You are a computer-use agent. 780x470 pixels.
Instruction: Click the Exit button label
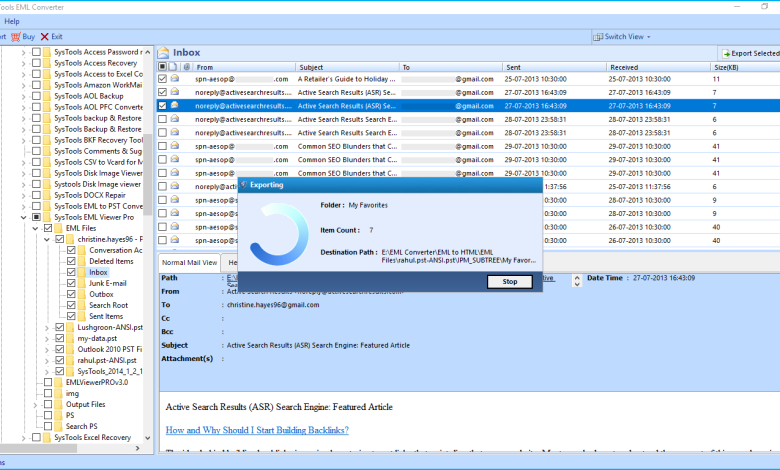point(57,37)
